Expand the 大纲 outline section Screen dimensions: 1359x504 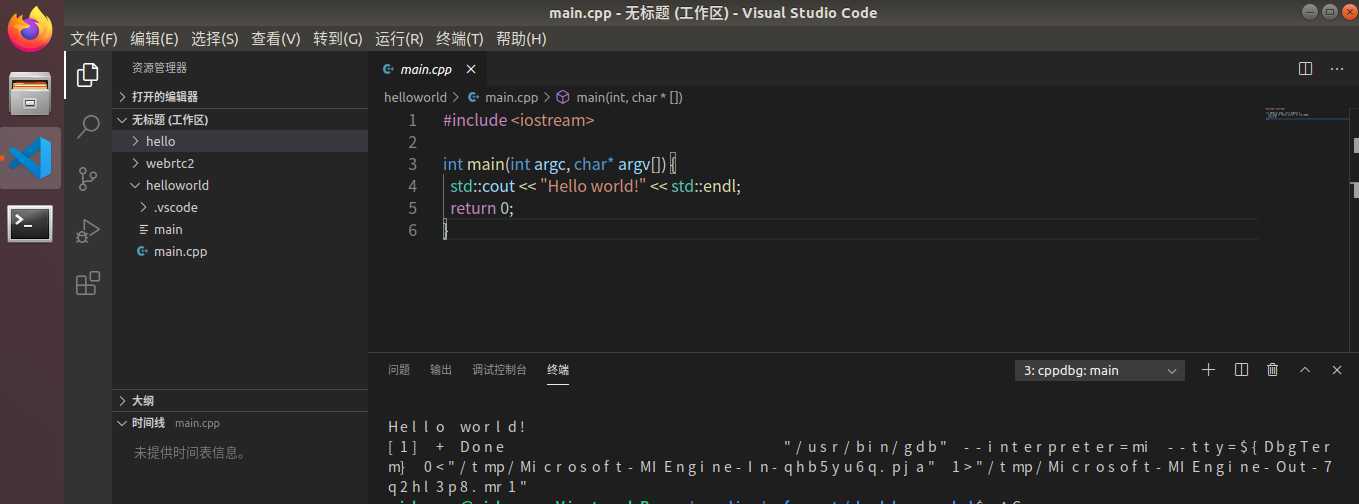(240, 400)
